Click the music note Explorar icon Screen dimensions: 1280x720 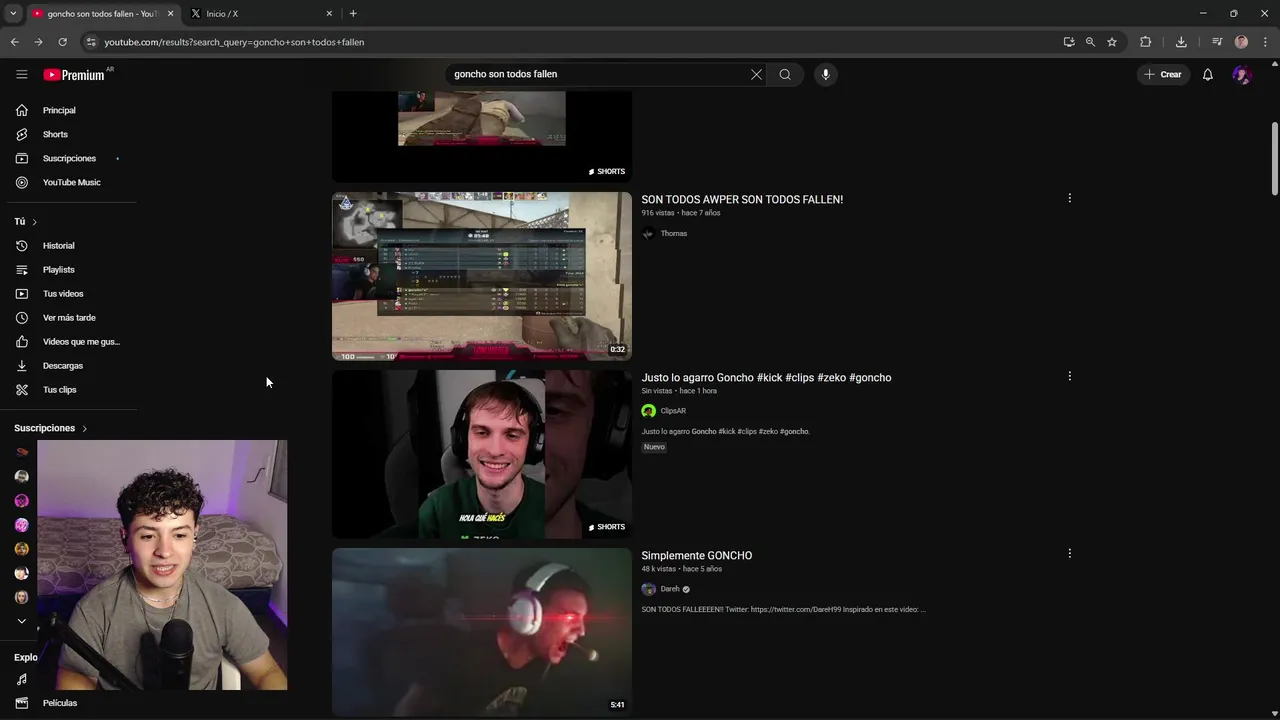click(x=22, y=679)
